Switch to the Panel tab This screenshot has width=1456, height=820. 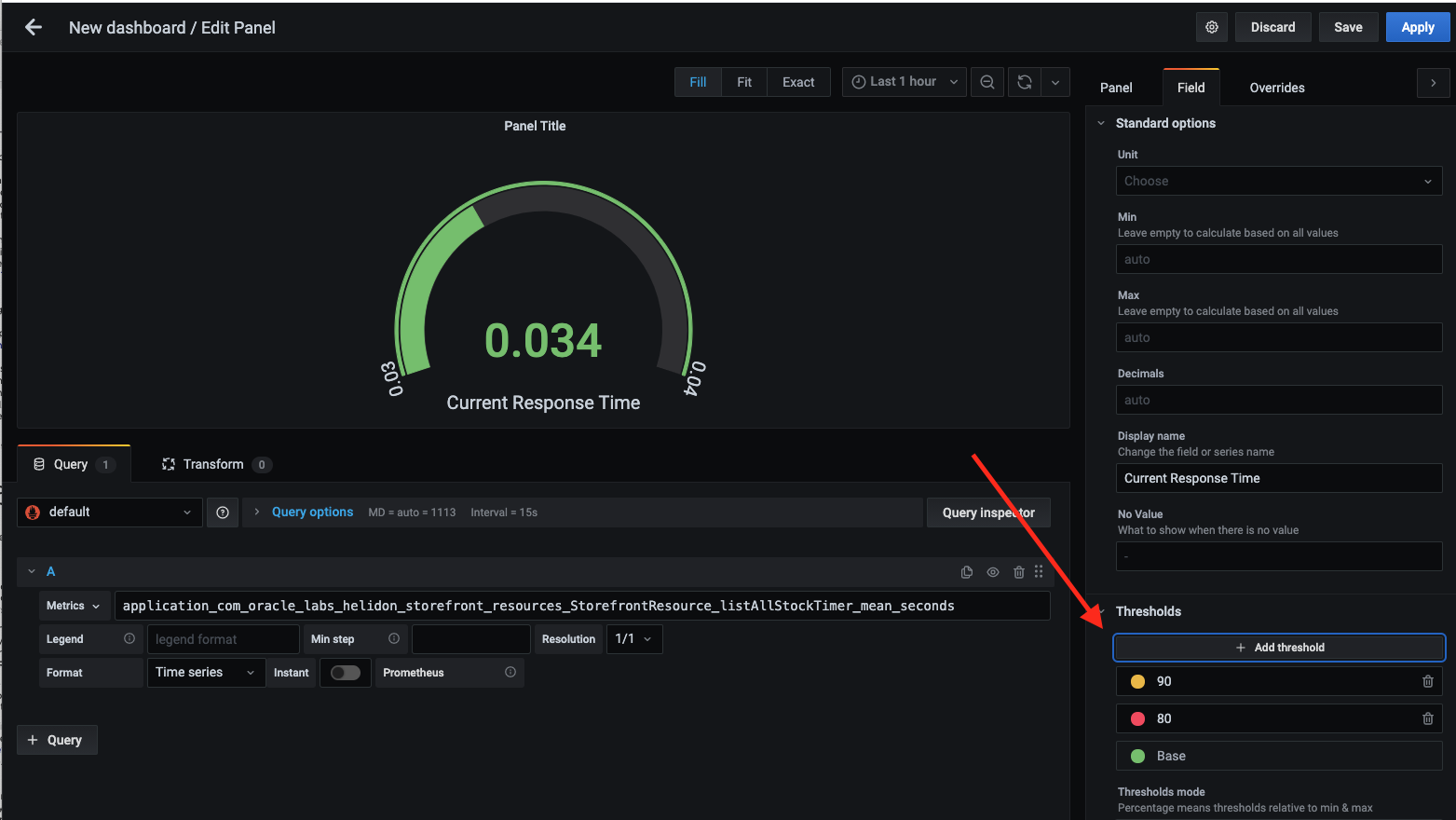pyautogui.click(x=1116, y=88)
